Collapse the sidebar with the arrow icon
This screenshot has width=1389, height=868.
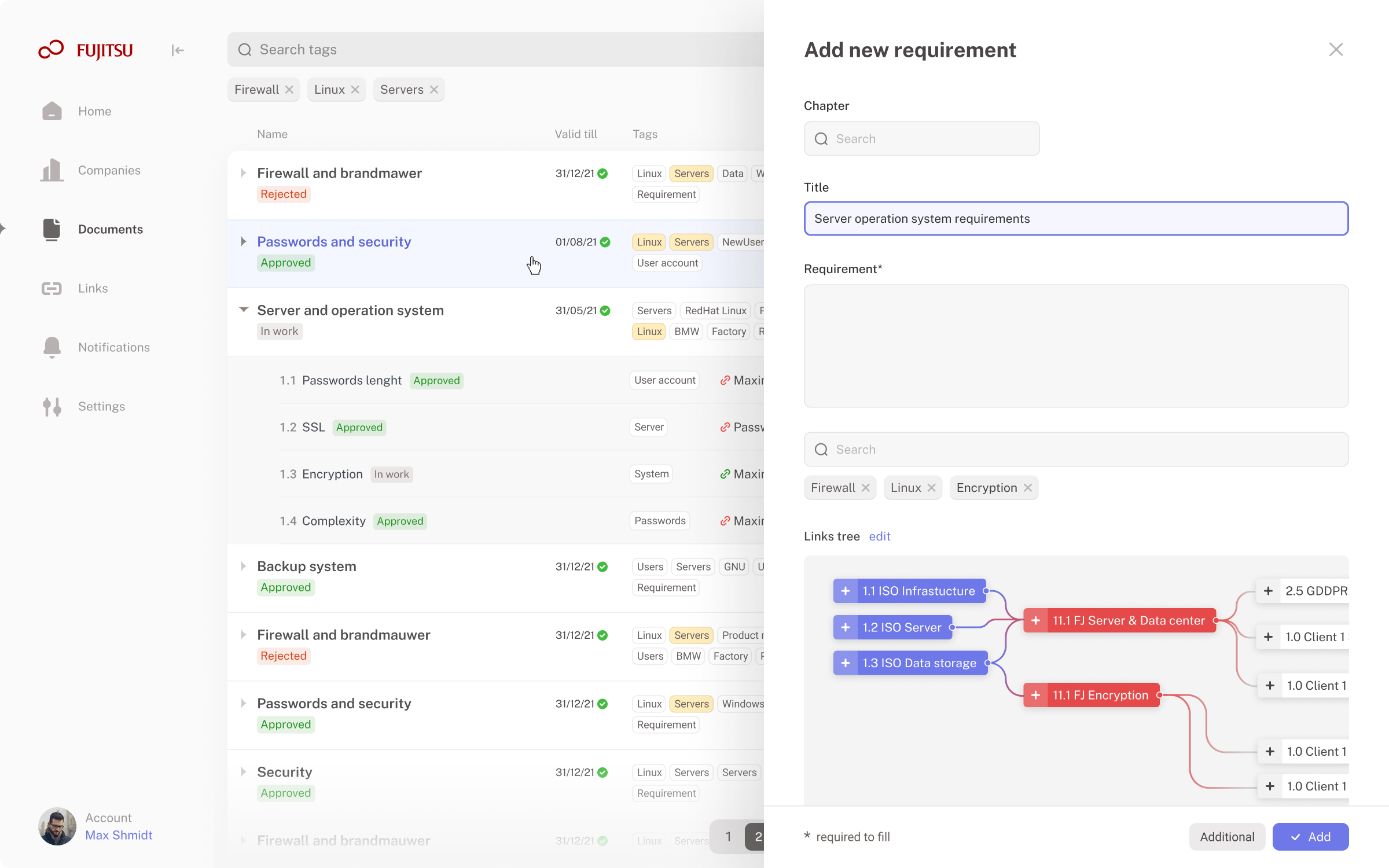coord(178,50)
